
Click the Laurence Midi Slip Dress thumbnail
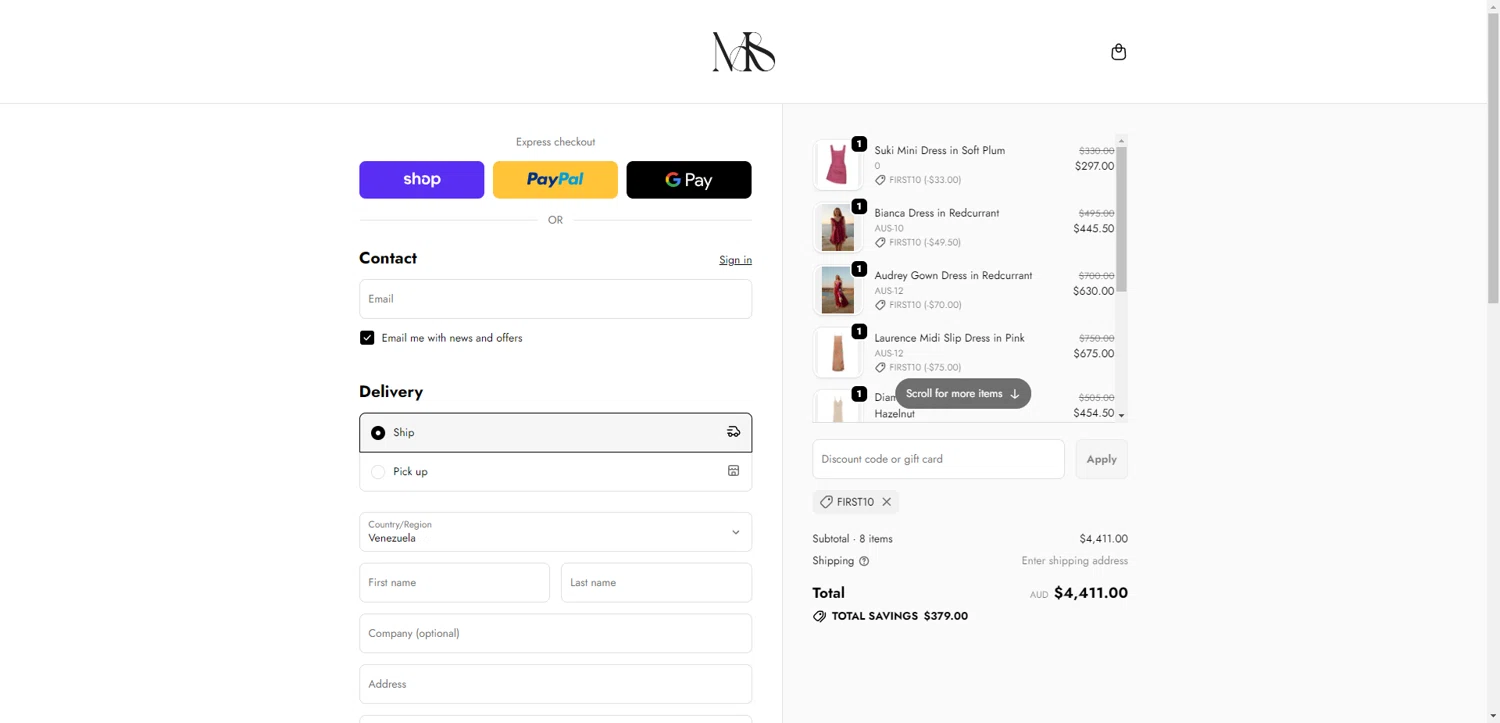(837, 352)
